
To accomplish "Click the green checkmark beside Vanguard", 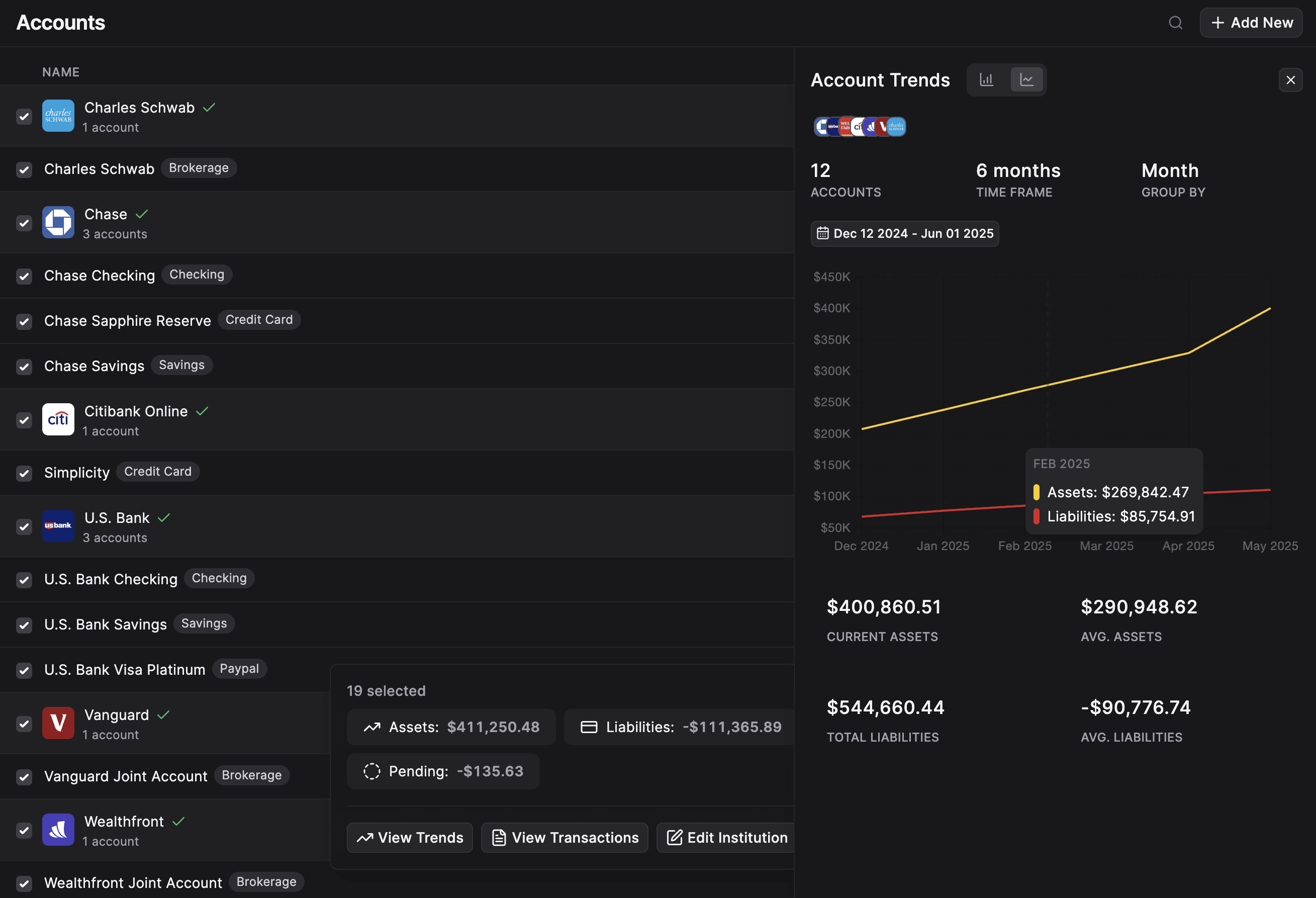I will pos(164,714).
